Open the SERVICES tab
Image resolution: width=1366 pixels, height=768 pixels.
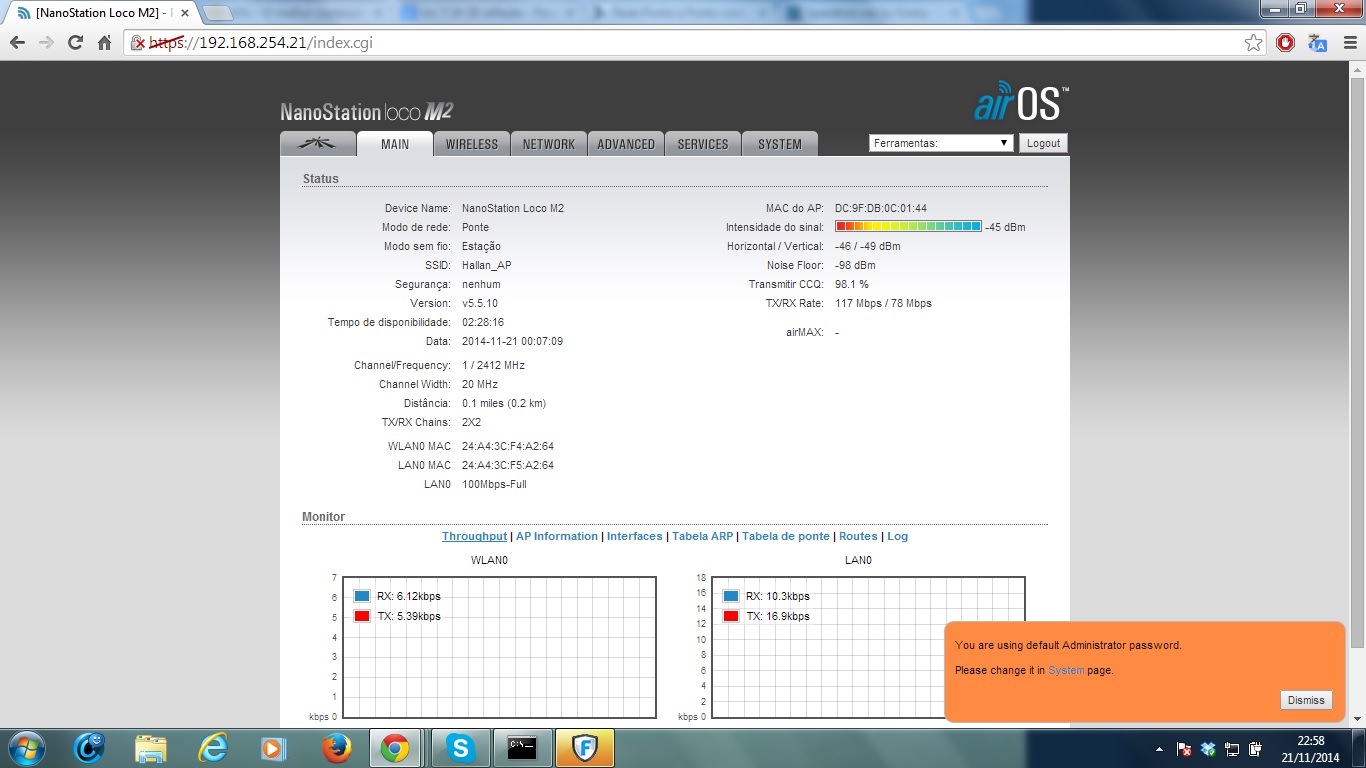703,144
